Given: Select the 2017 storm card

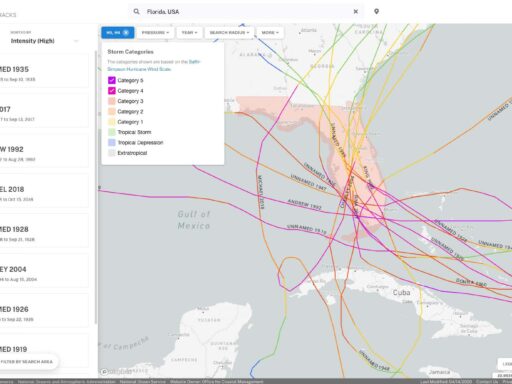Looking at the screenshot, I should point(44,111).
